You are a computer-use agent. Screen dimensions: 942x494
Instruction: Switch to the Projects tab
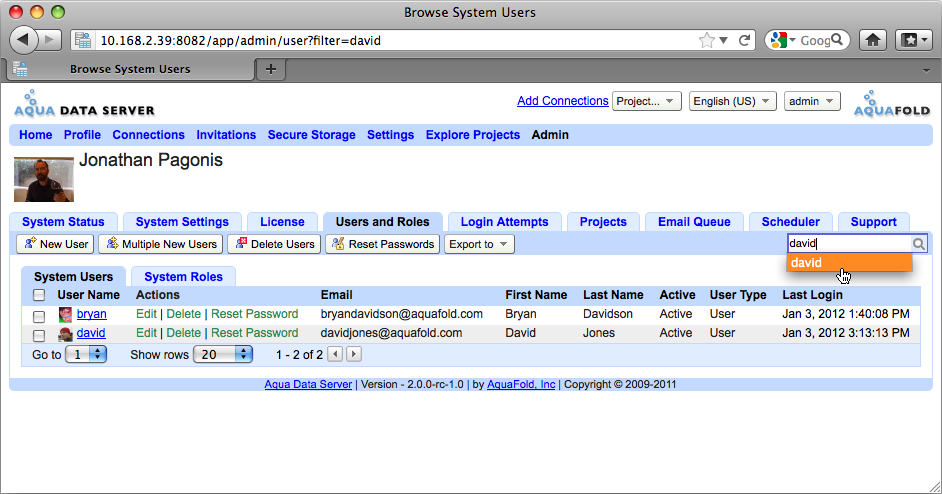pos(603,222)
